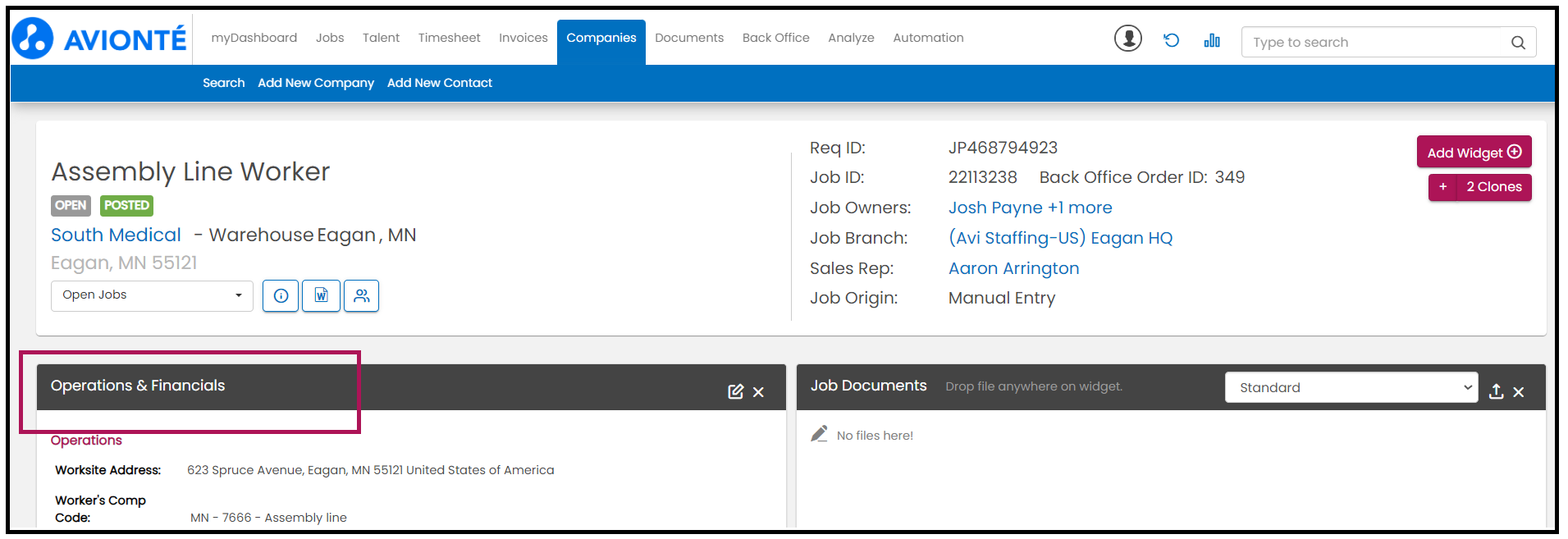Click the comp code MN - 7666 text

[x=268, y=518]
